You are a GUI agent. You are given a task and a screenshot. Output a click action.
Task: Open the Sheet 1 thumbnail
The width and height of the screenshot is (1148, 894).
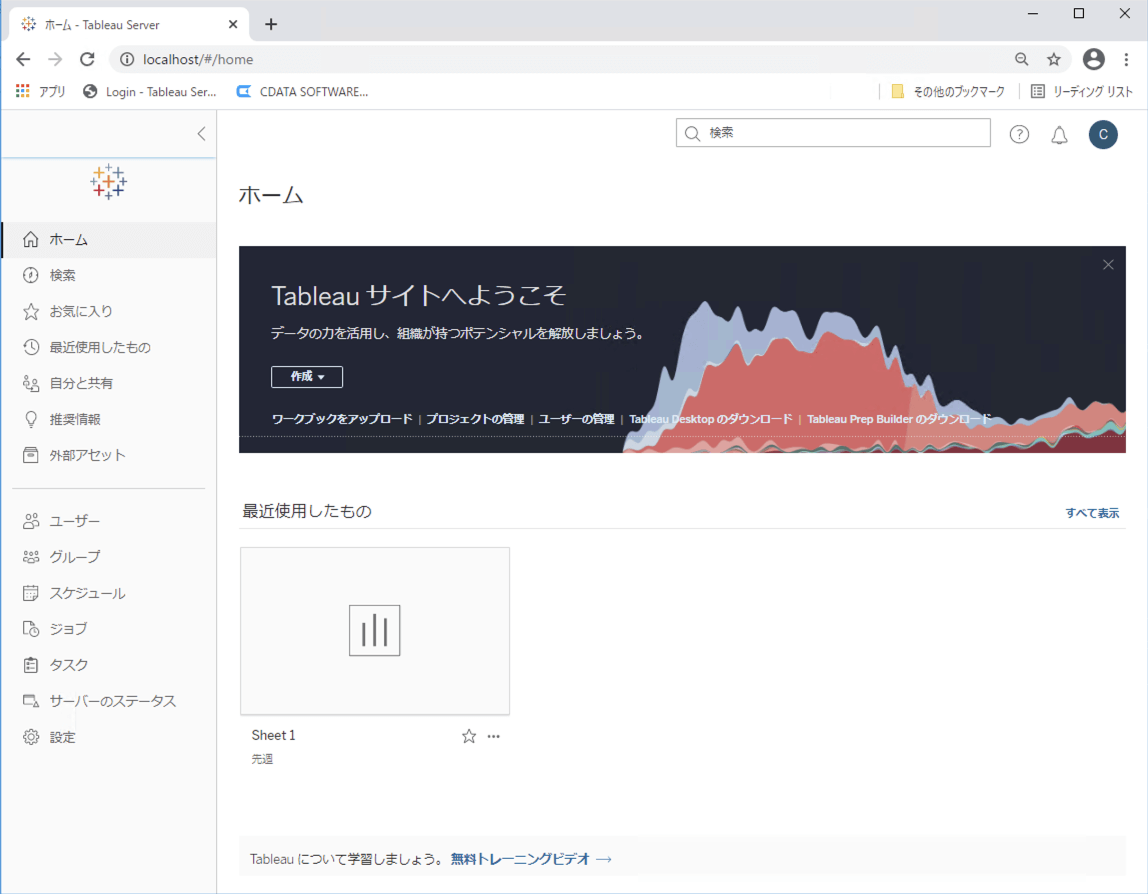pyautogui.click(x=375, y=630)
